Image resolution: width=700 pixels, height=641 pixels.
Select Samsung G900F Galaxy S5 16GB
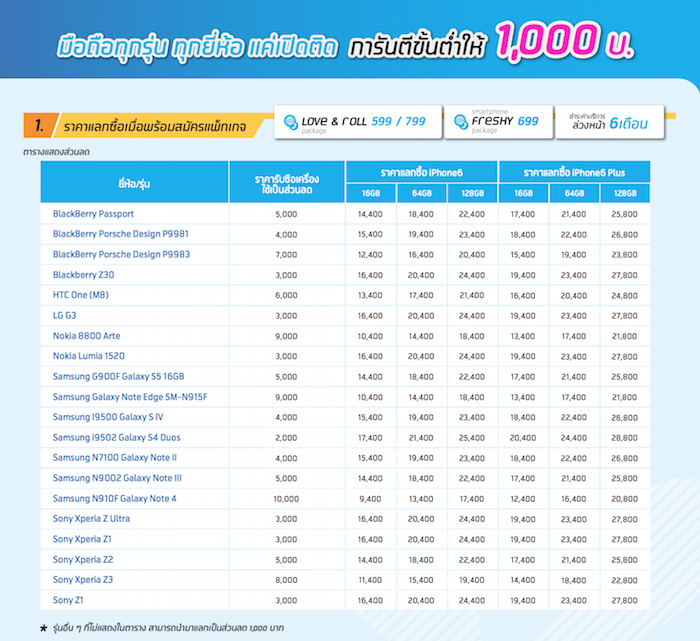(118, 376)
